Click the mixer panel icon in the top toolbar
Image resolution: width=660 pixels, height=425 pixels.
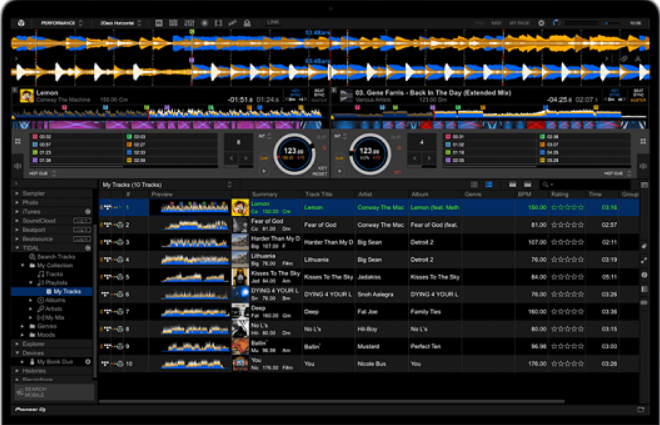(x=189, y=23)
